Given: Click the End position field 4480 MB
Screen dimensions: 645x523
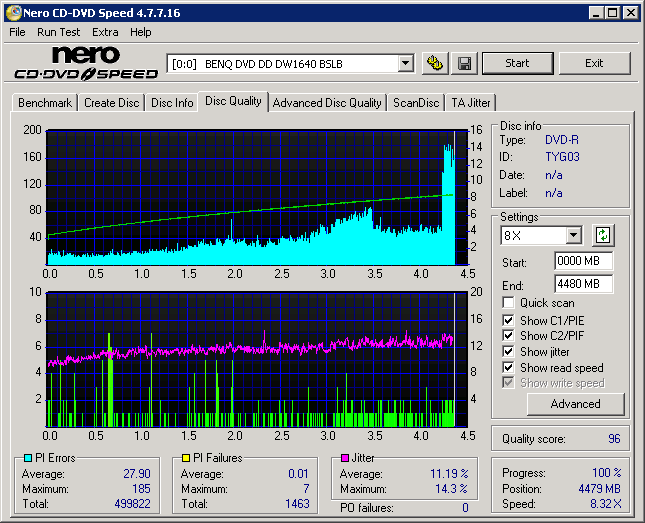Looking at the screenshot, I should click(x=583, y=284).
